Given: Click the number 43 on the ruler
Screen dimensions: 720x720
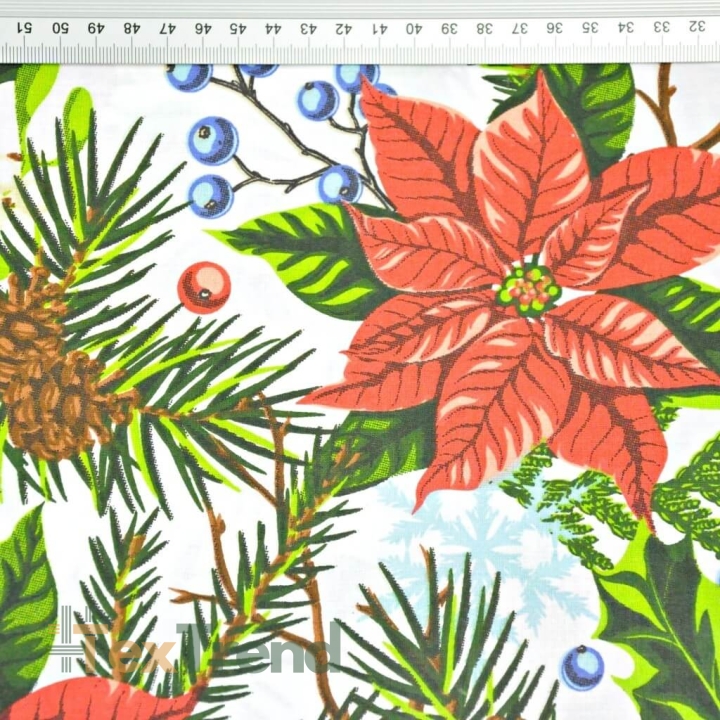Looking at the screenshot, I should 309,28.
